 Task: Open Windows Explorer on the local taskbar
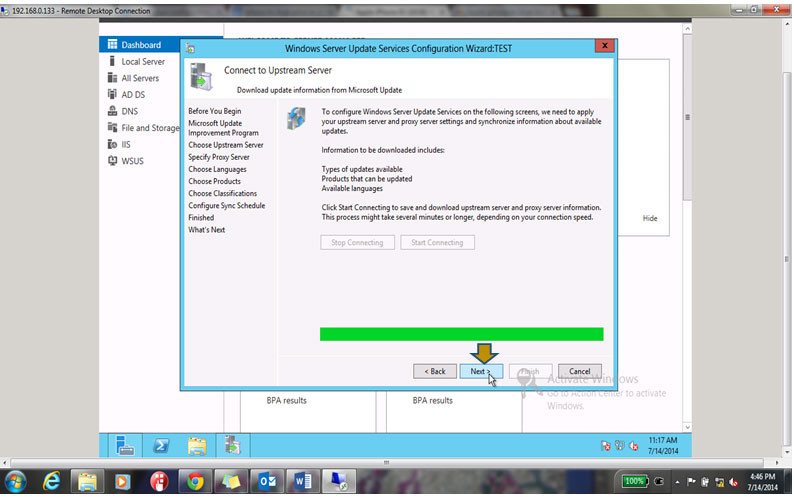87,481
